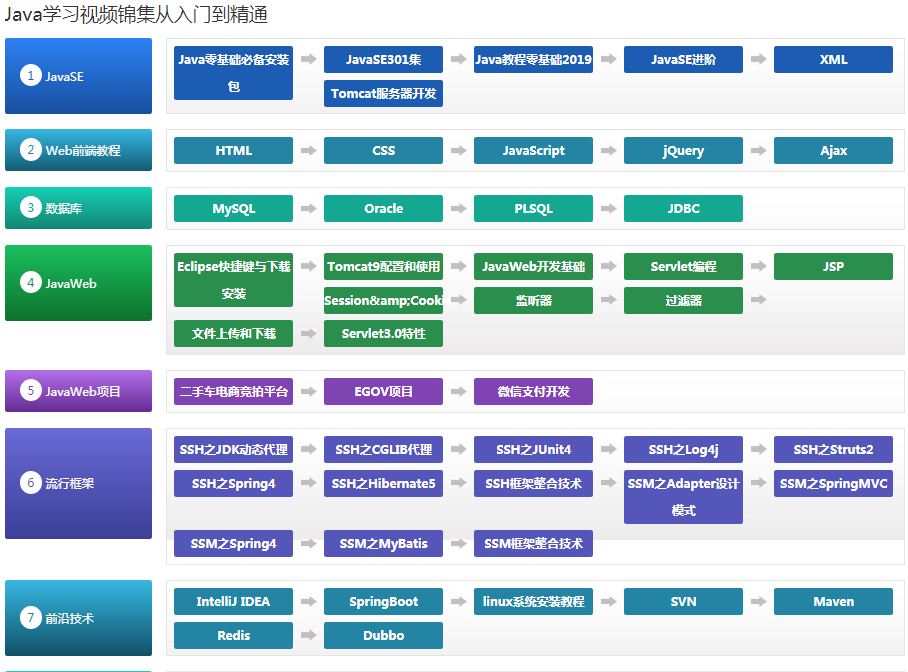Screen dimensions: 908x672
Task: Click the JavaScript course button
Action: 533,151
